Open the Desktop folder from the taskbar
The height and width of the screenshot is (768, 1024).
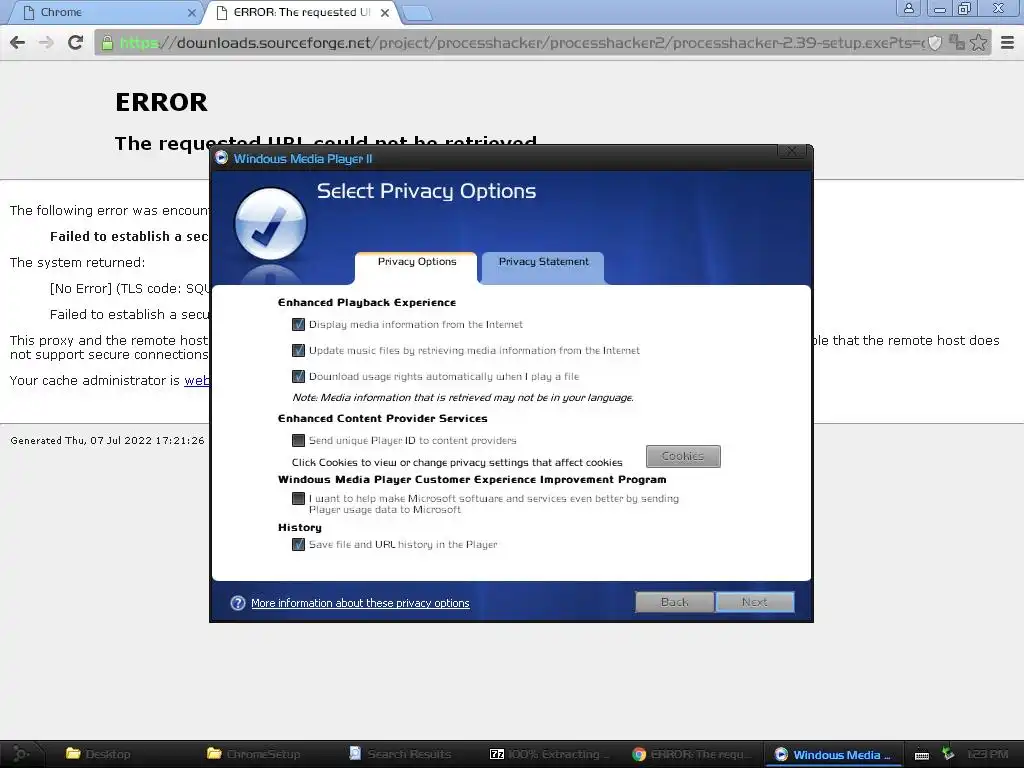tap(98, 754)
